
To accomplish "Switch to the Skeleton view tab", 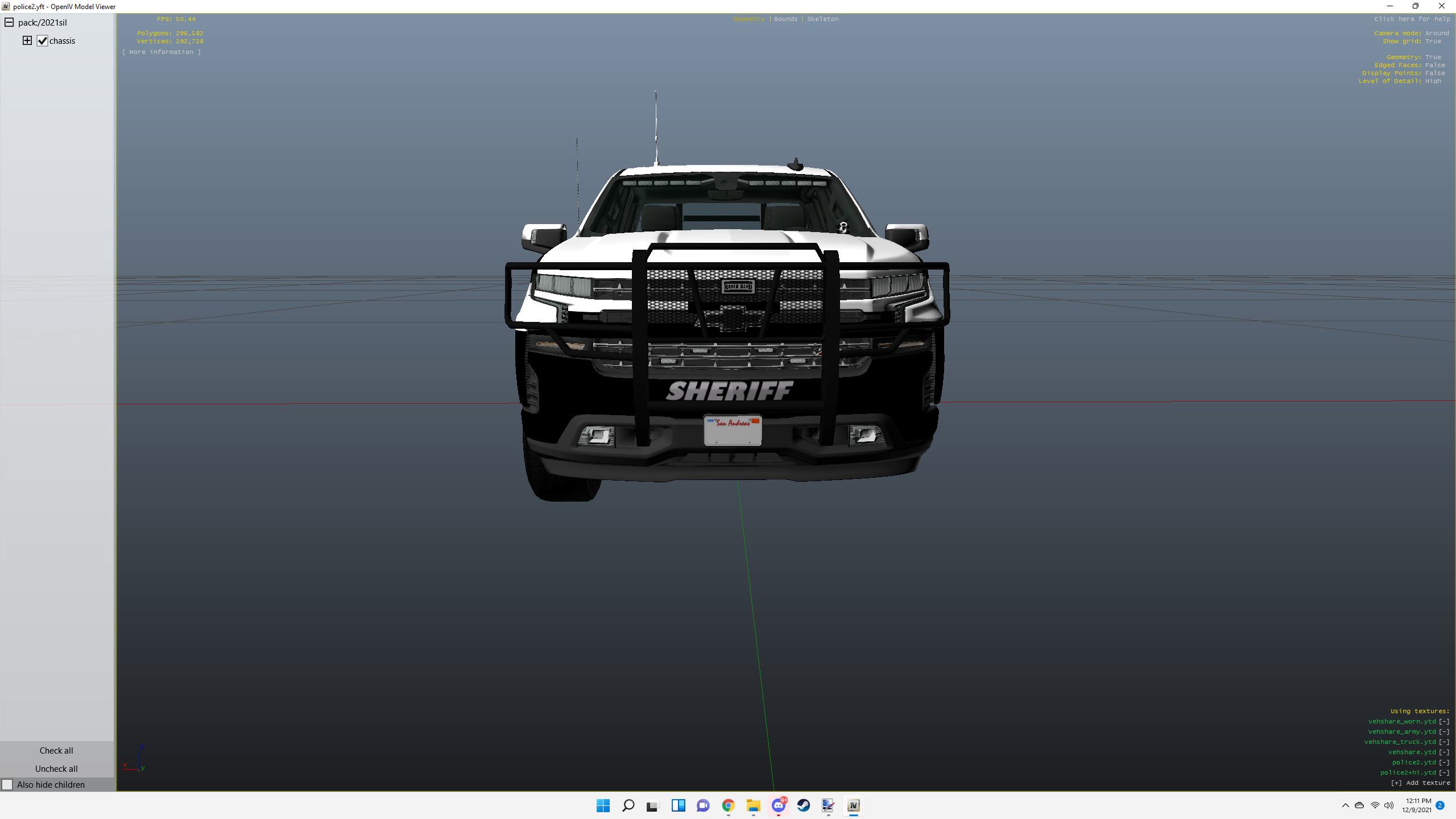I will tap(822, 19).
